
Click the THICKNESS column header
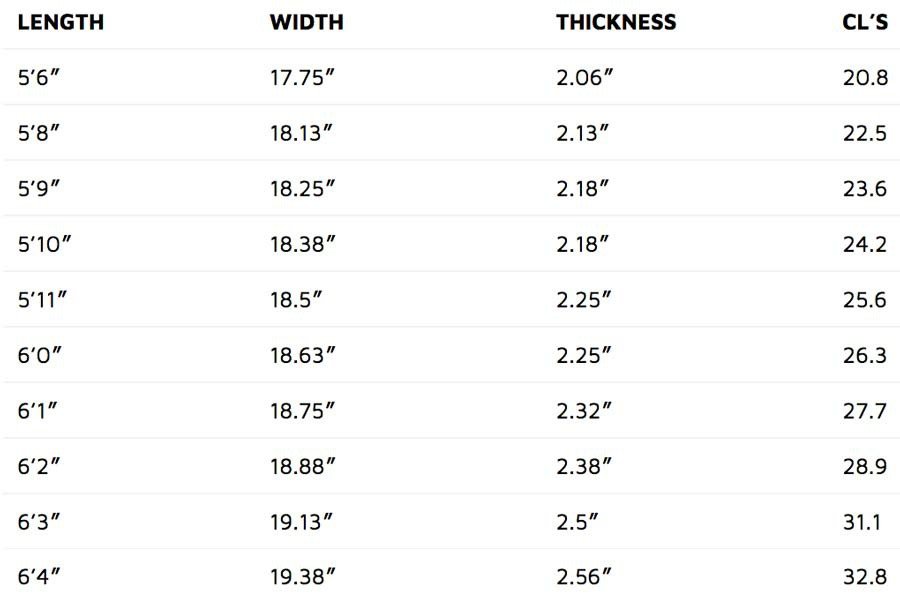[x=616, y=22]
